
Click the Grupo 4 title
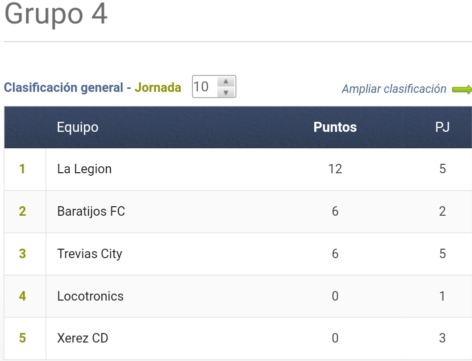[56, 13]
